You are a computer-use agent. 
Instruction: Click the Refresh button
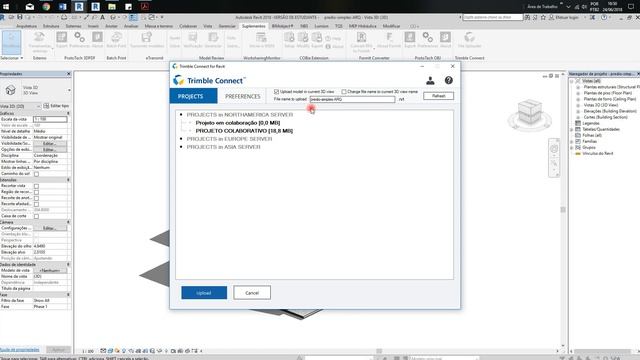tap(438, 96)
